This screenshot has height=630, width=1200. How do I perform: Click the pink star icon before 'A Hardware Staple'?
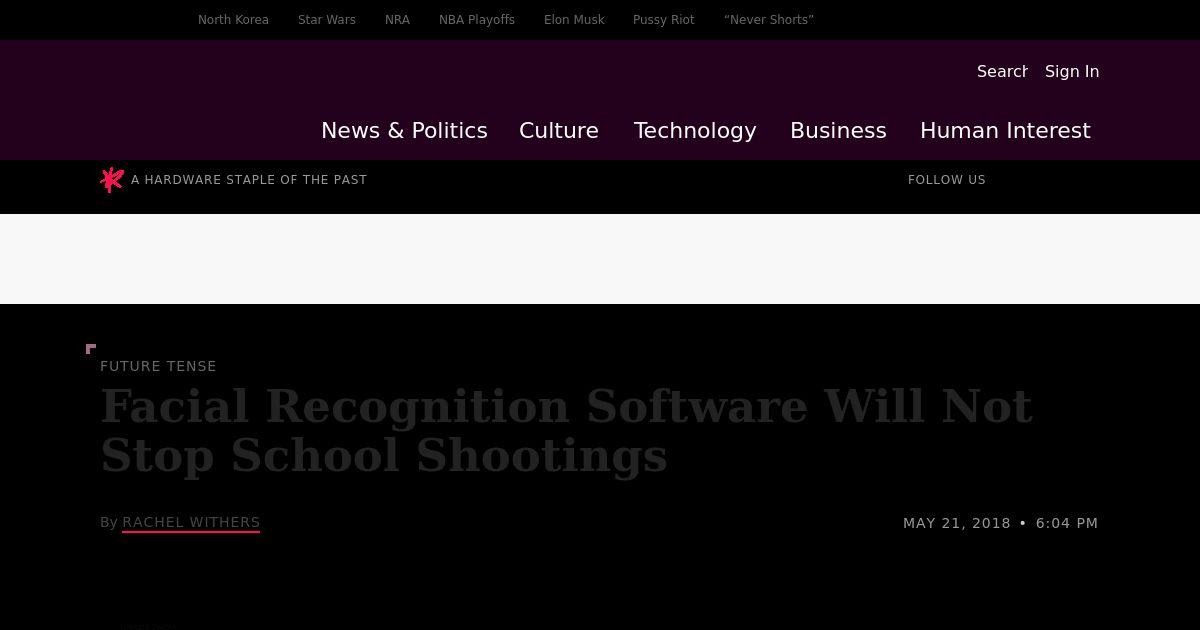click(x=112, y=180)
